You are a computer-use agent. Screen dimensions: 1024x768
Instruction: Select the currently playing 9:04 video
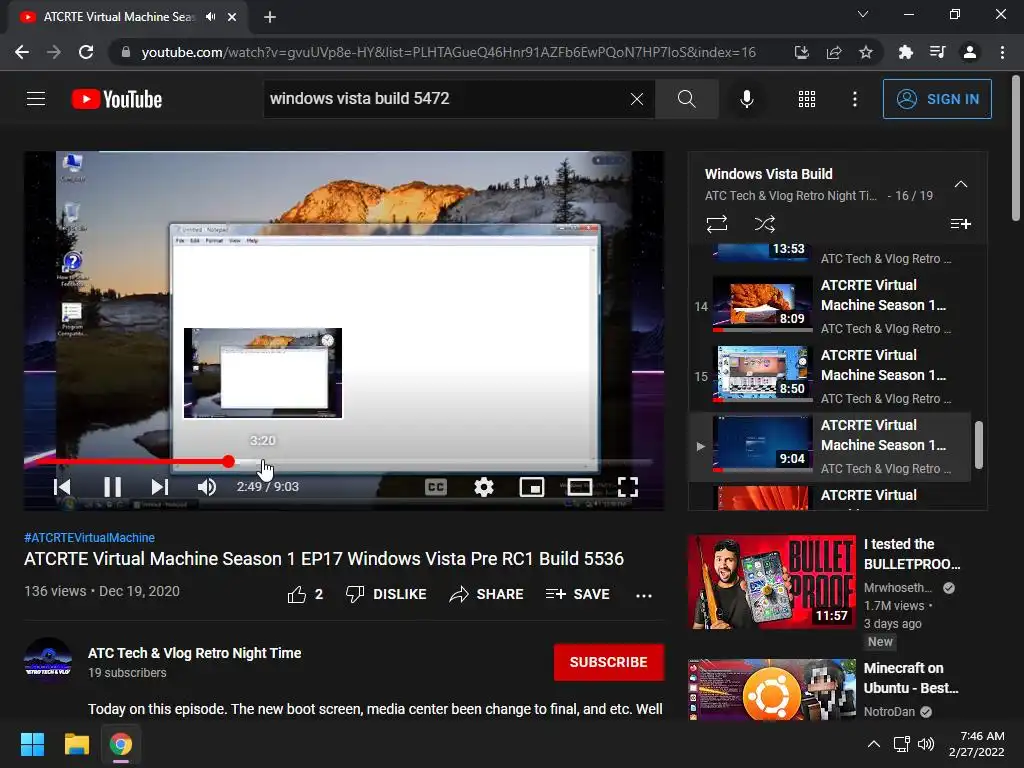coord(830,447)
